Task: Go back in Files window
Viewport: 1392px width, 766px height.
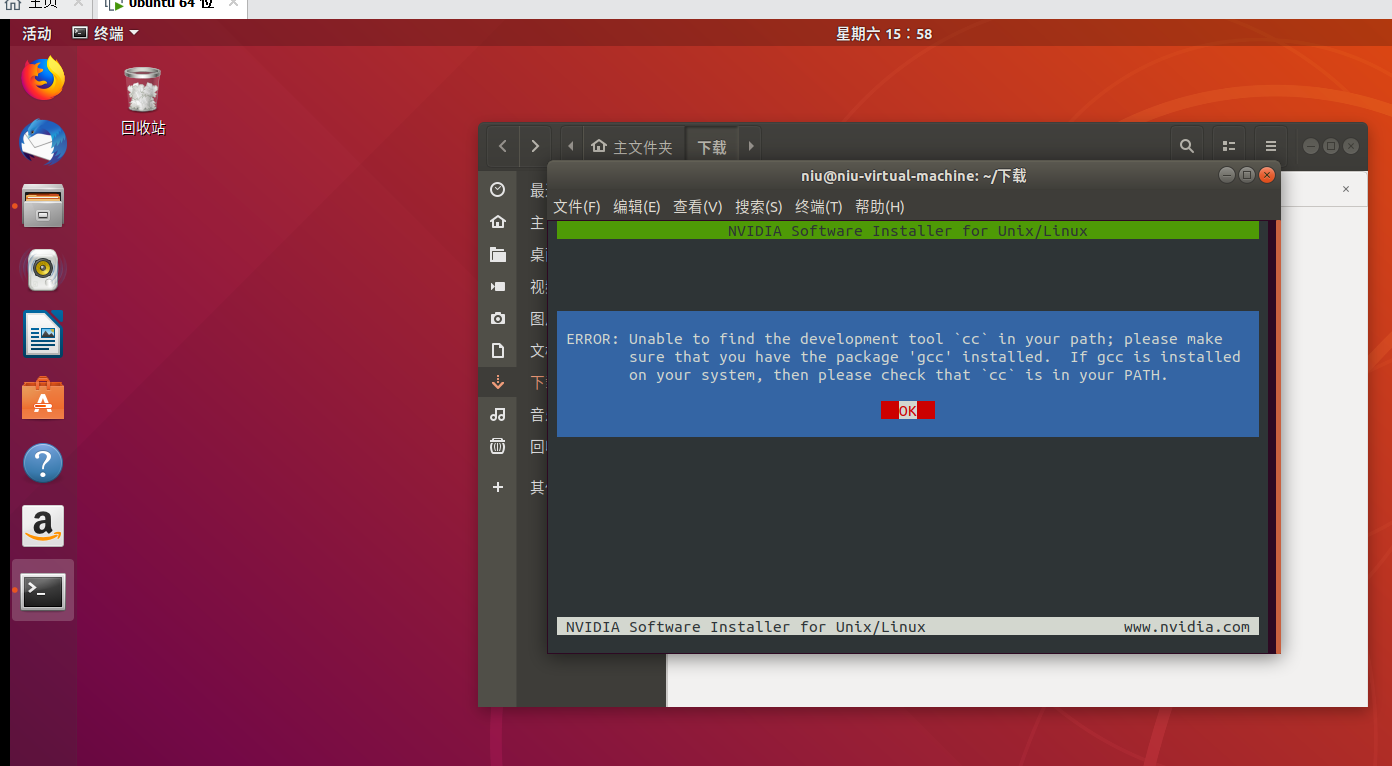Action: [503, 146]
